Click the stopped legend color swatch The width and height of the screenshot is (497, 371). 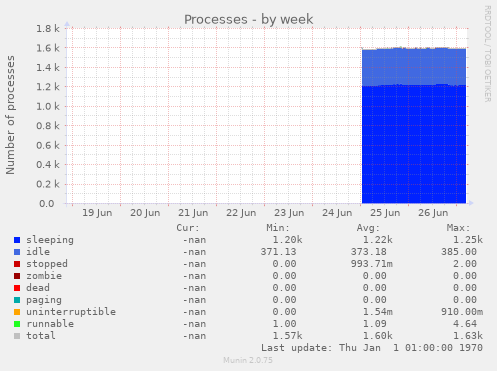pyautogui.click(x=17, y=264)
